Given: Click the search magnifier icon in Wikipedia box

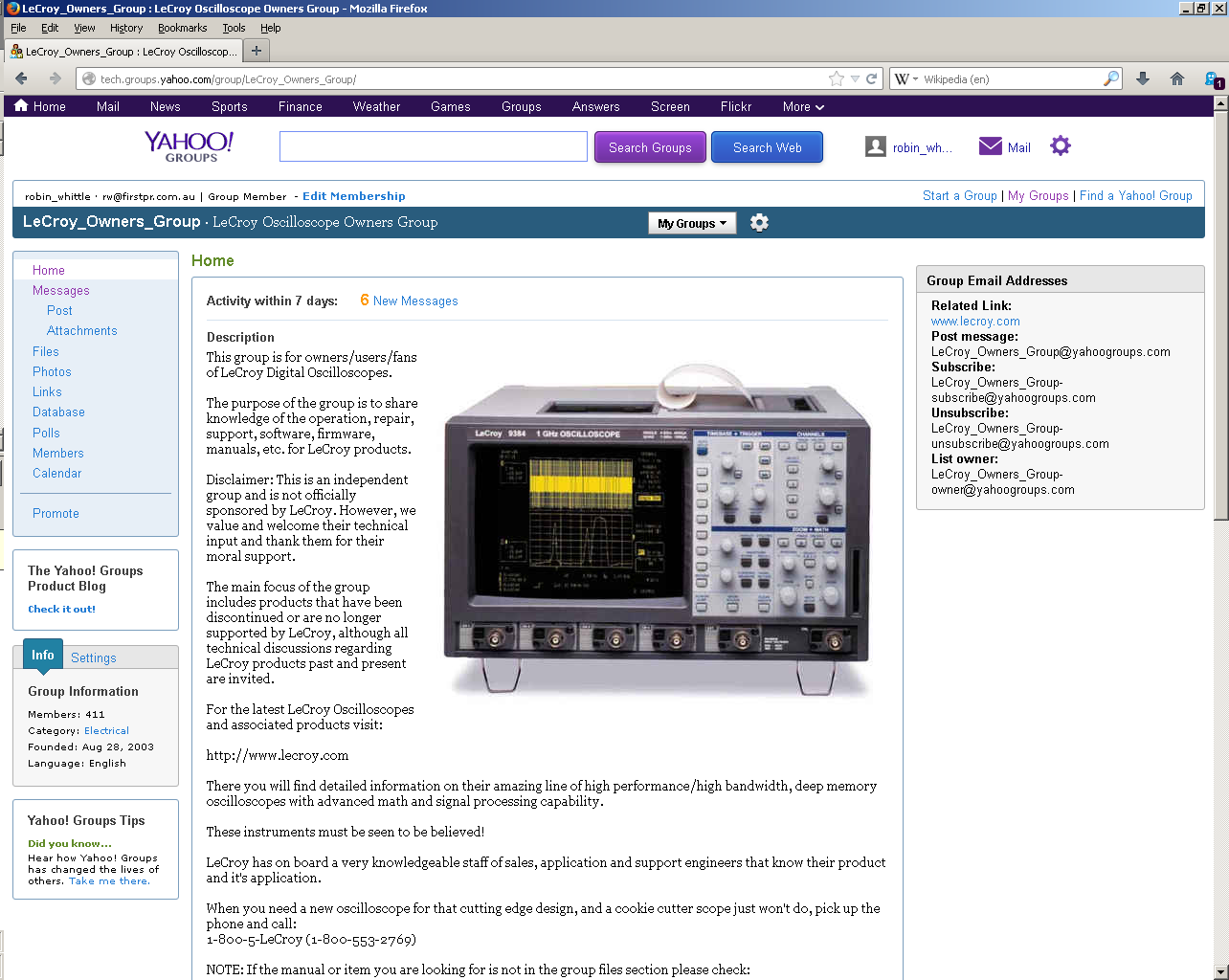Looking at the screenshot, I should (x=1111, y=78).
